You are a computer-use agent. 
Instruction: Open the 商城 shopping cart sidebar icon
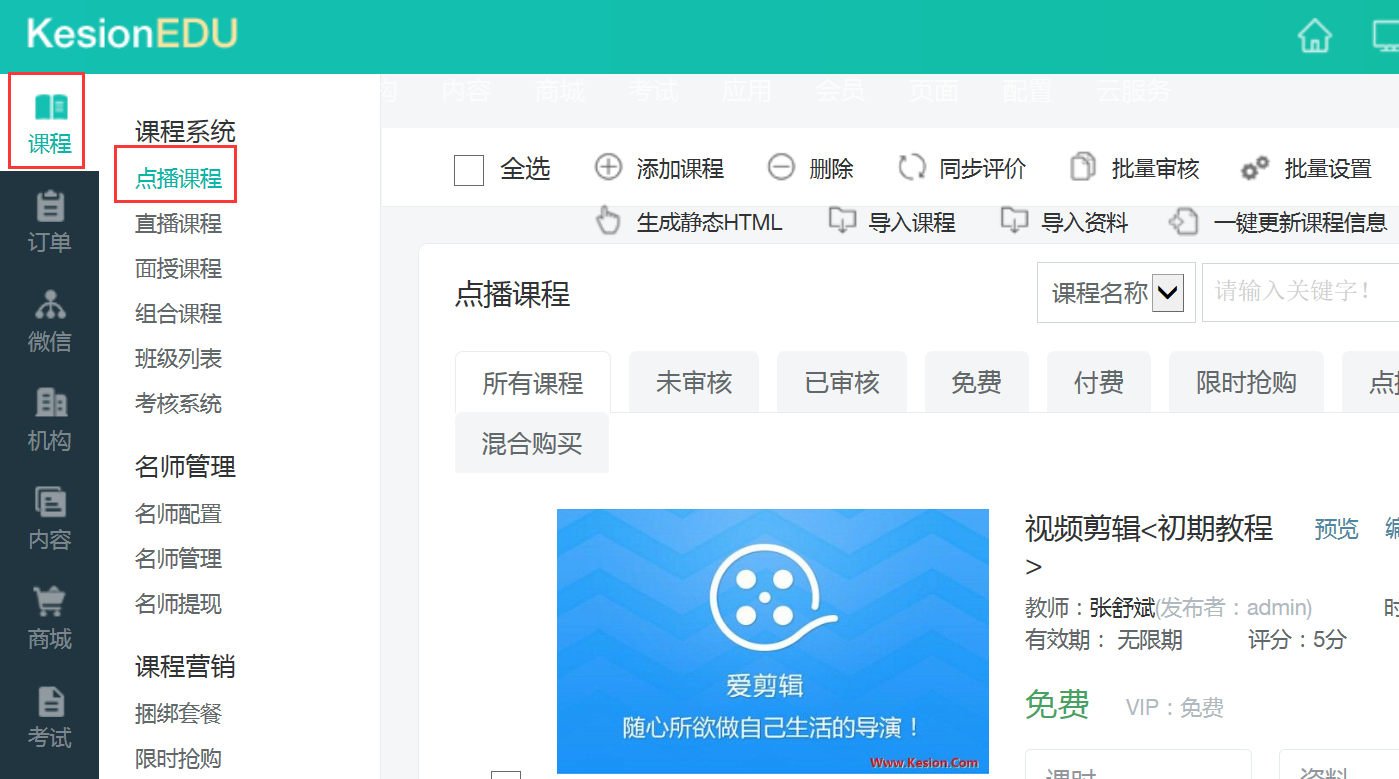[x=49, y=618]
